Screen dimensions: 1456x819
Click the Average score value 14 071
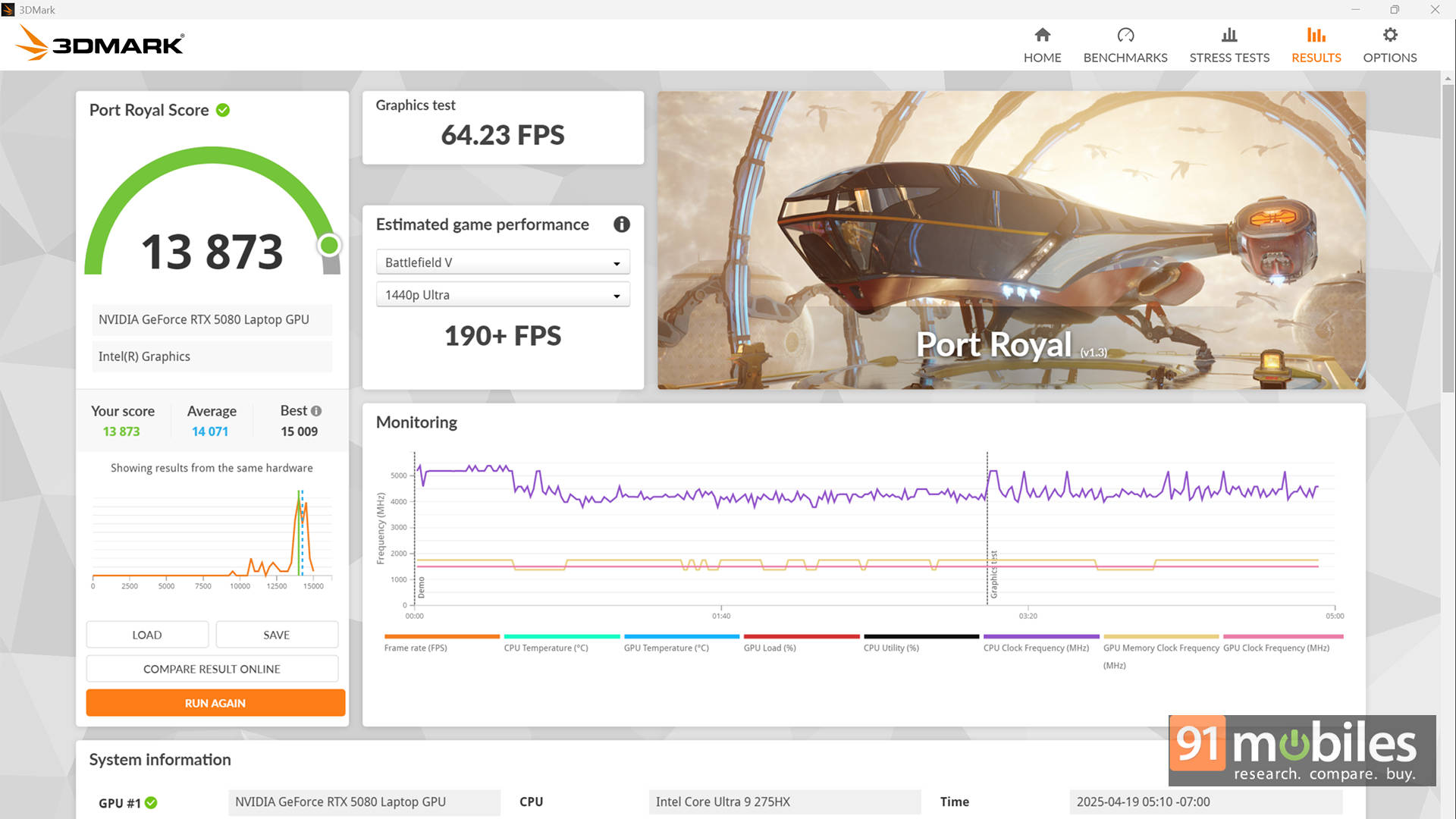click(x=209, y=431)
